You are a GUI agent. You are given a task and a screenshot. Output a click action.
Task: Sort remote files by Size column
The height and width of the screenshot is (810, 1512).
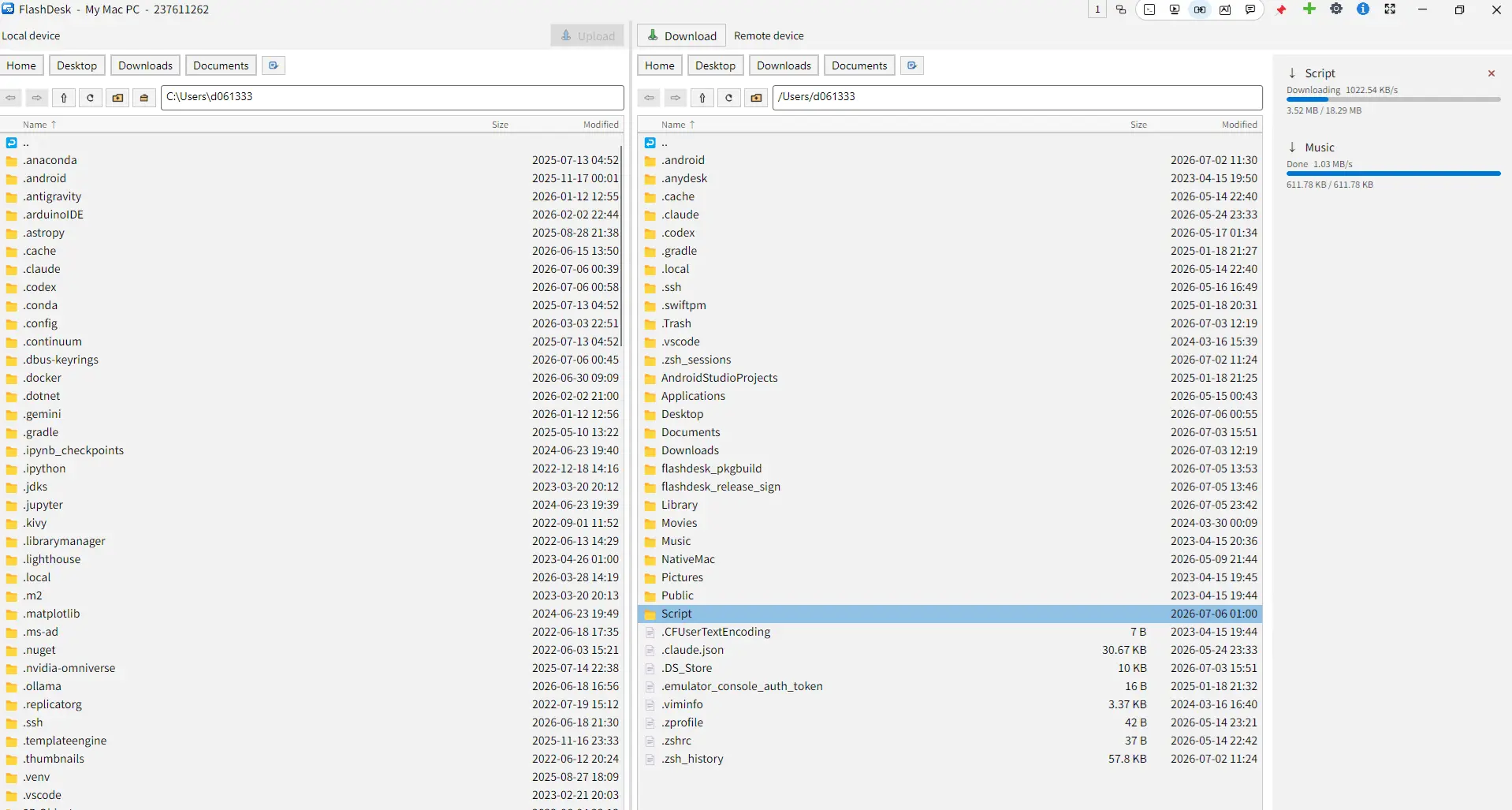[1138, 125]
